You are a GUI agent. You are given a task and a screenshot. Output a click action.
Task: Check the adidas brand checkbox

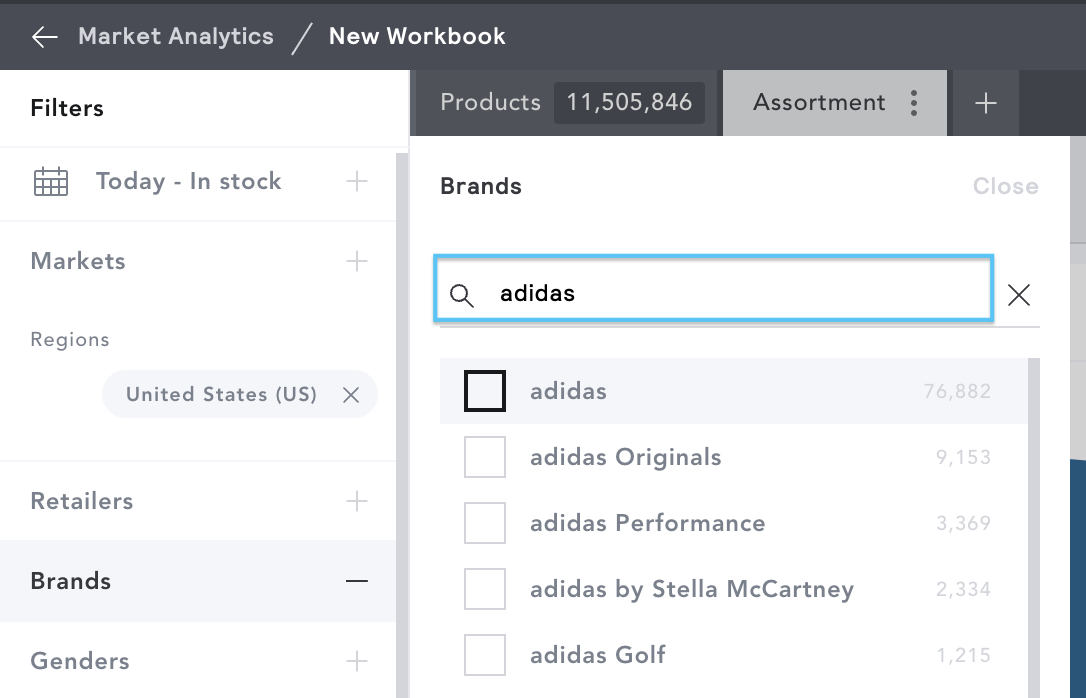pyautogui.click(x=485, y=391)
